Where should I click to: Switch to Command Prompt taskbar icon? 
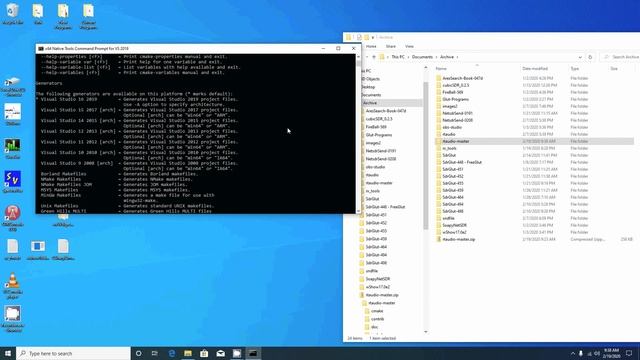[253, 353]
